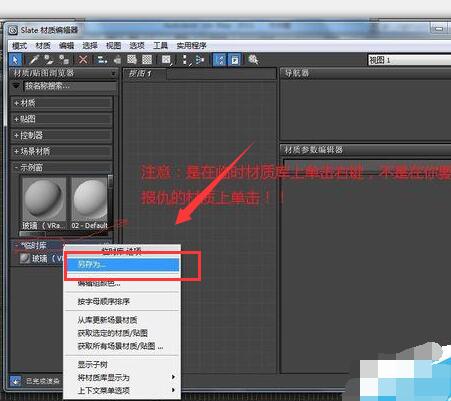
Task: Expand the 控制器 group in the browser
Action: point(62,135)
